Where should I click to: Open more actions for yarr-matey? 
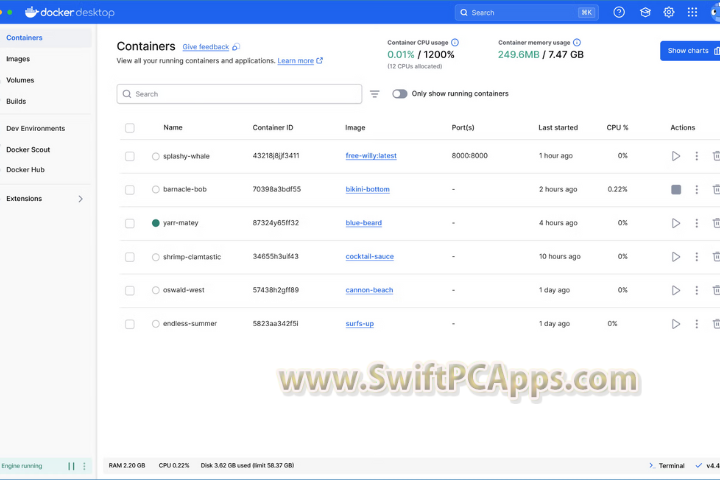click(697, 223)
